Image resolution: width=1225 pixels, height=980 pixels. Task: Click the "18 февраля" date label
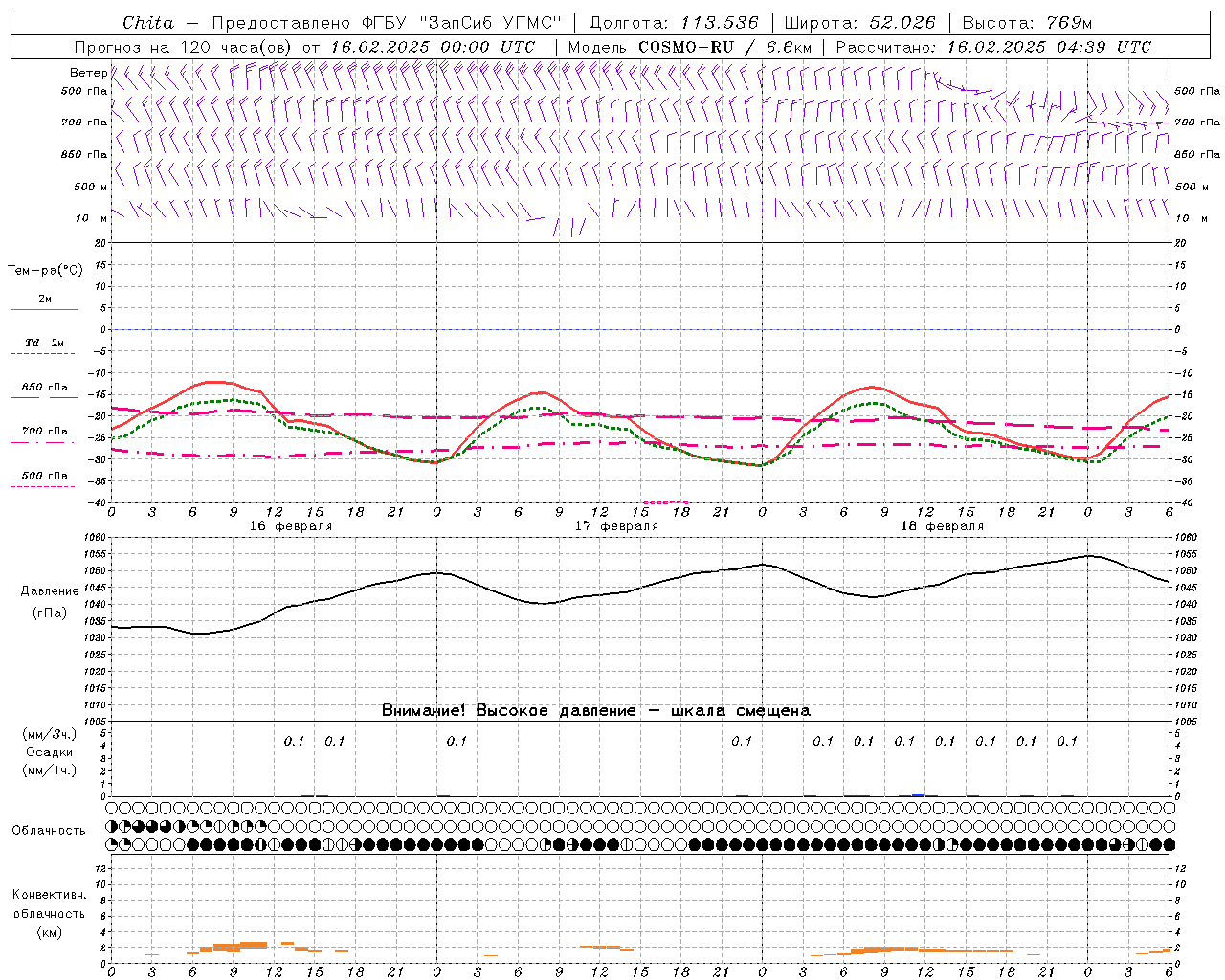[942, 526]
